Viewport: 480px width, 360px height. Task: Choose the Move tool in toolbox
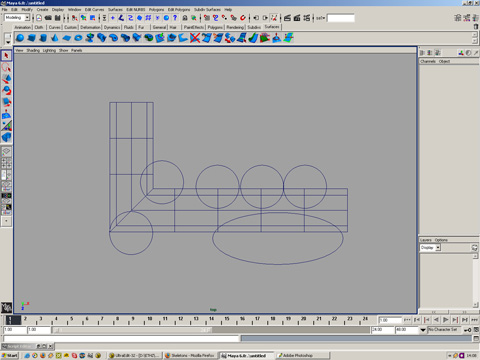click(6, 79)
